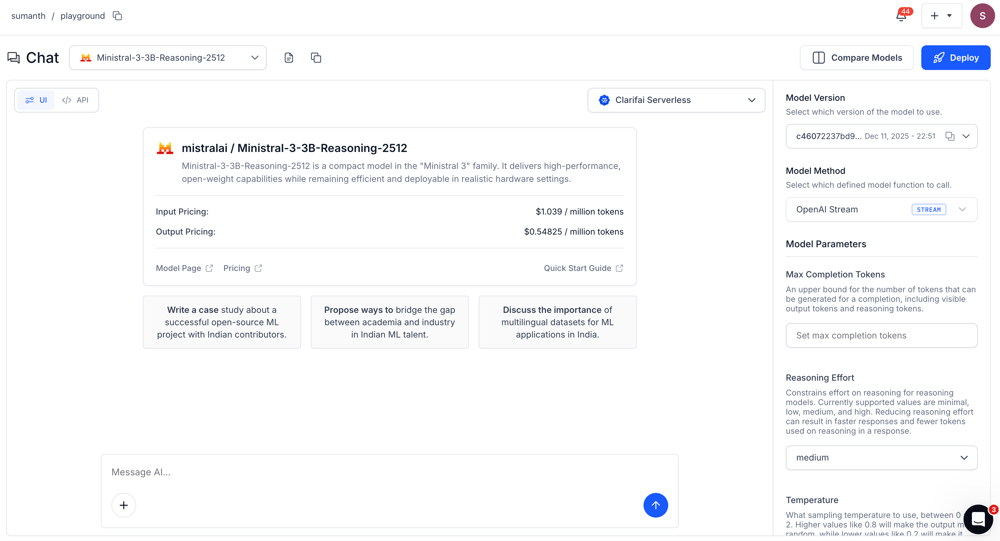Open the user profile avatar
The image size is (1000, 541).
pyautogui.click(x=981, y=16)
